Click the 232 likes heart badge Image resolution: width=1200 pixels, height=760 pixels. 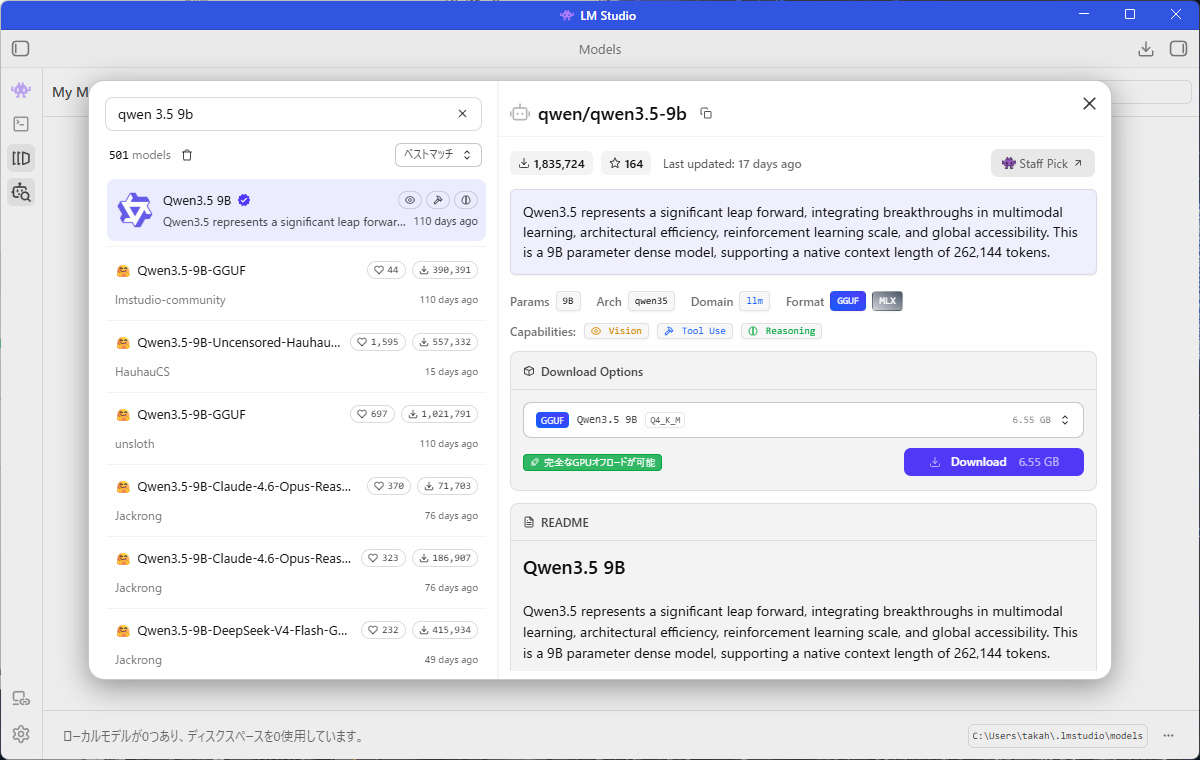[383, 630]
